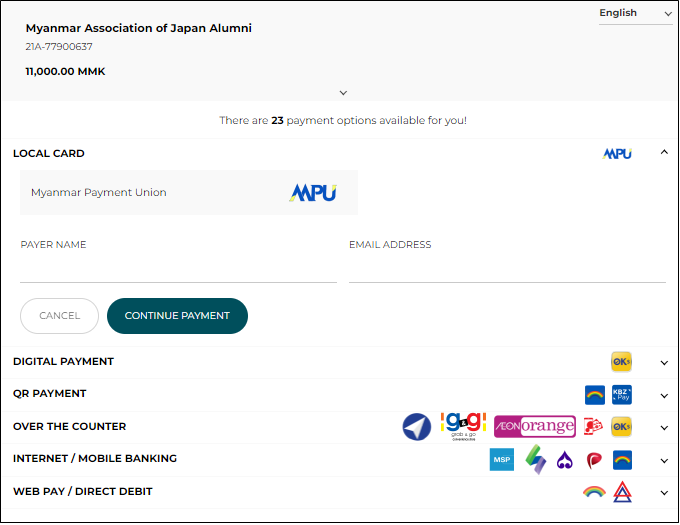
Task: Click the merchant name Myanmar Association of Japan Alumni
Action: [138, 28]
